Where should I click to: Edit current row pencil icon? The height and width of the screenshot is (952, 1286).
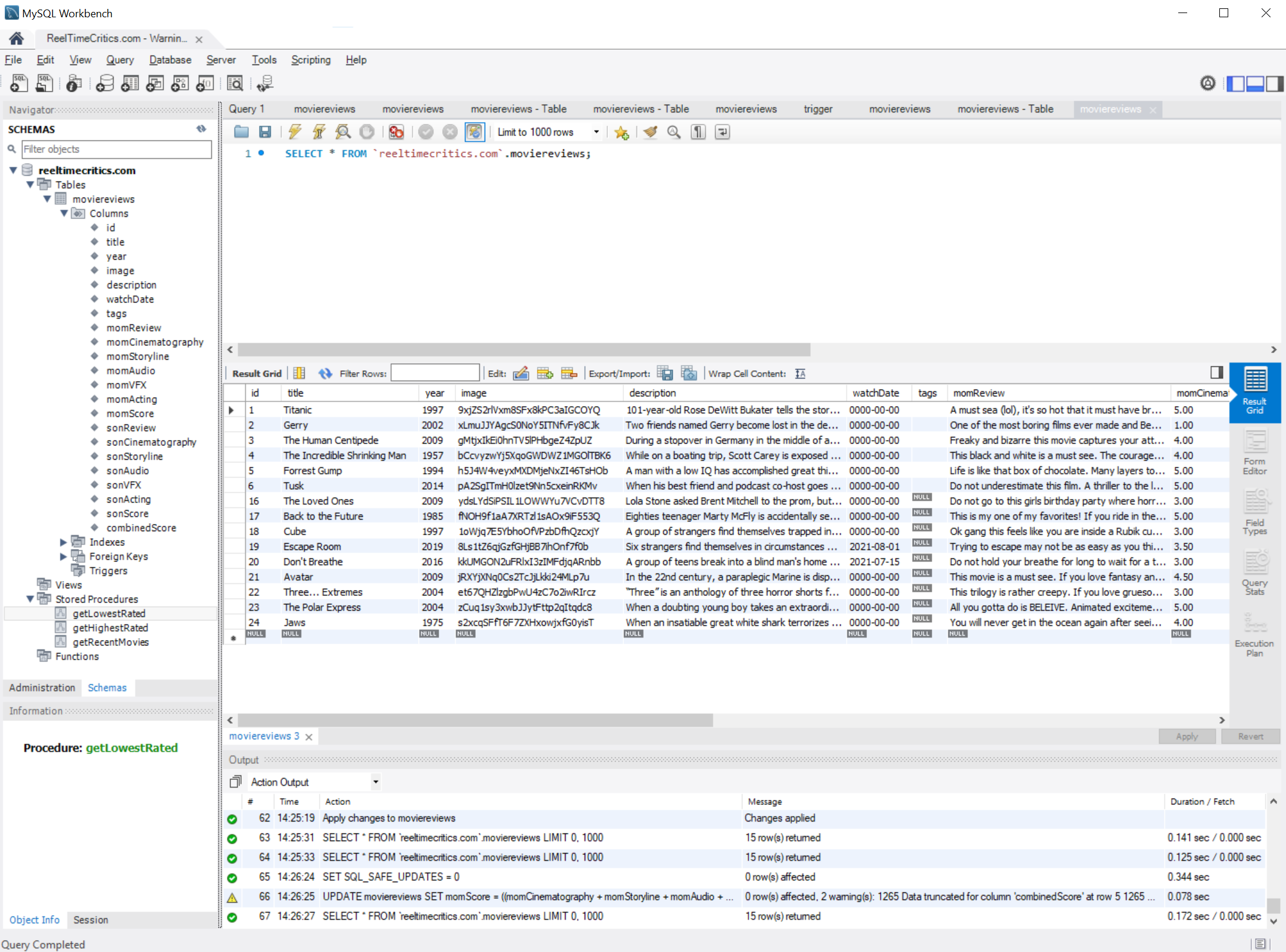click(520, 373)
